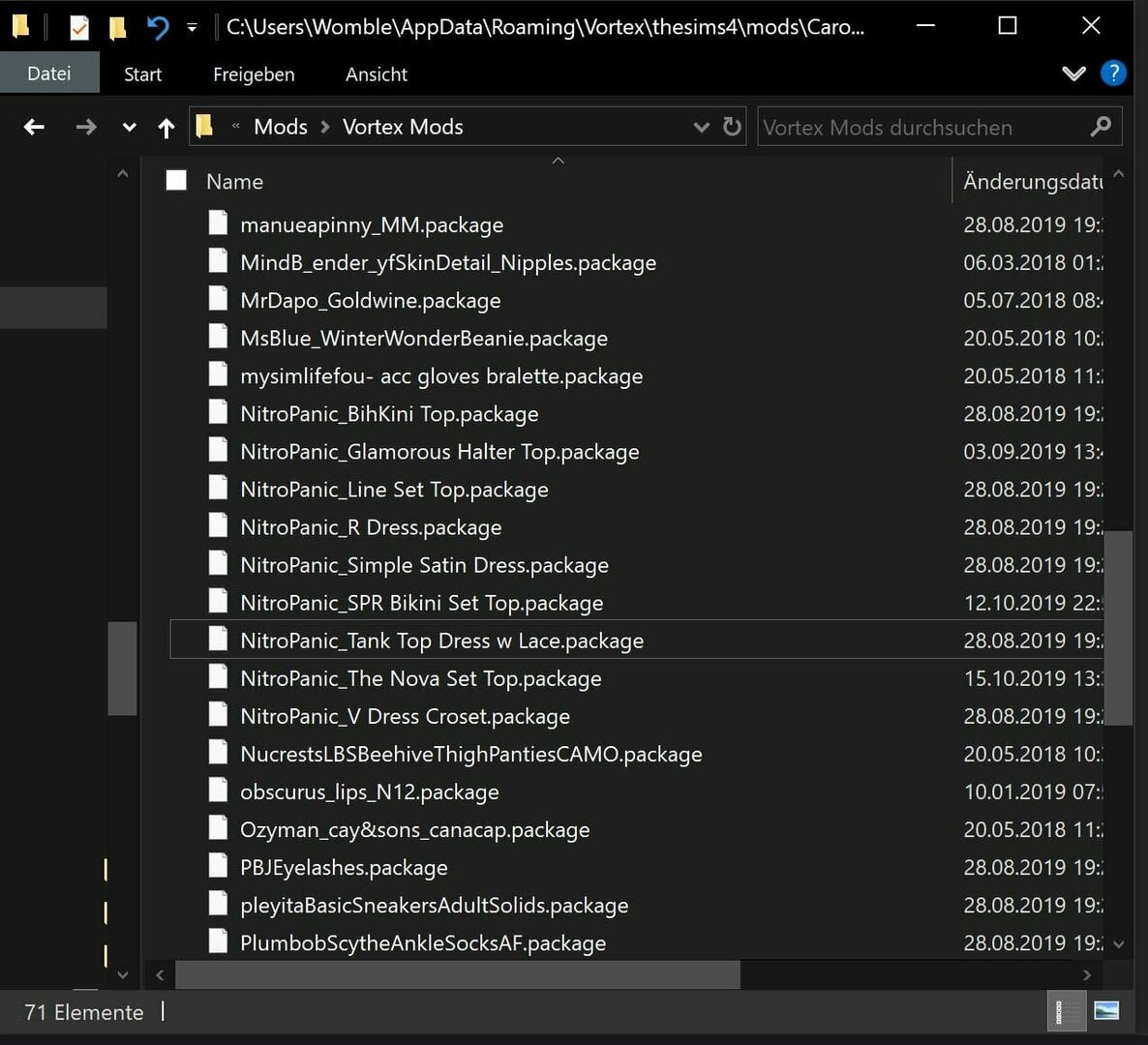
Task: Click the Undo icon in title bar
Action: (x=158, y=28)
